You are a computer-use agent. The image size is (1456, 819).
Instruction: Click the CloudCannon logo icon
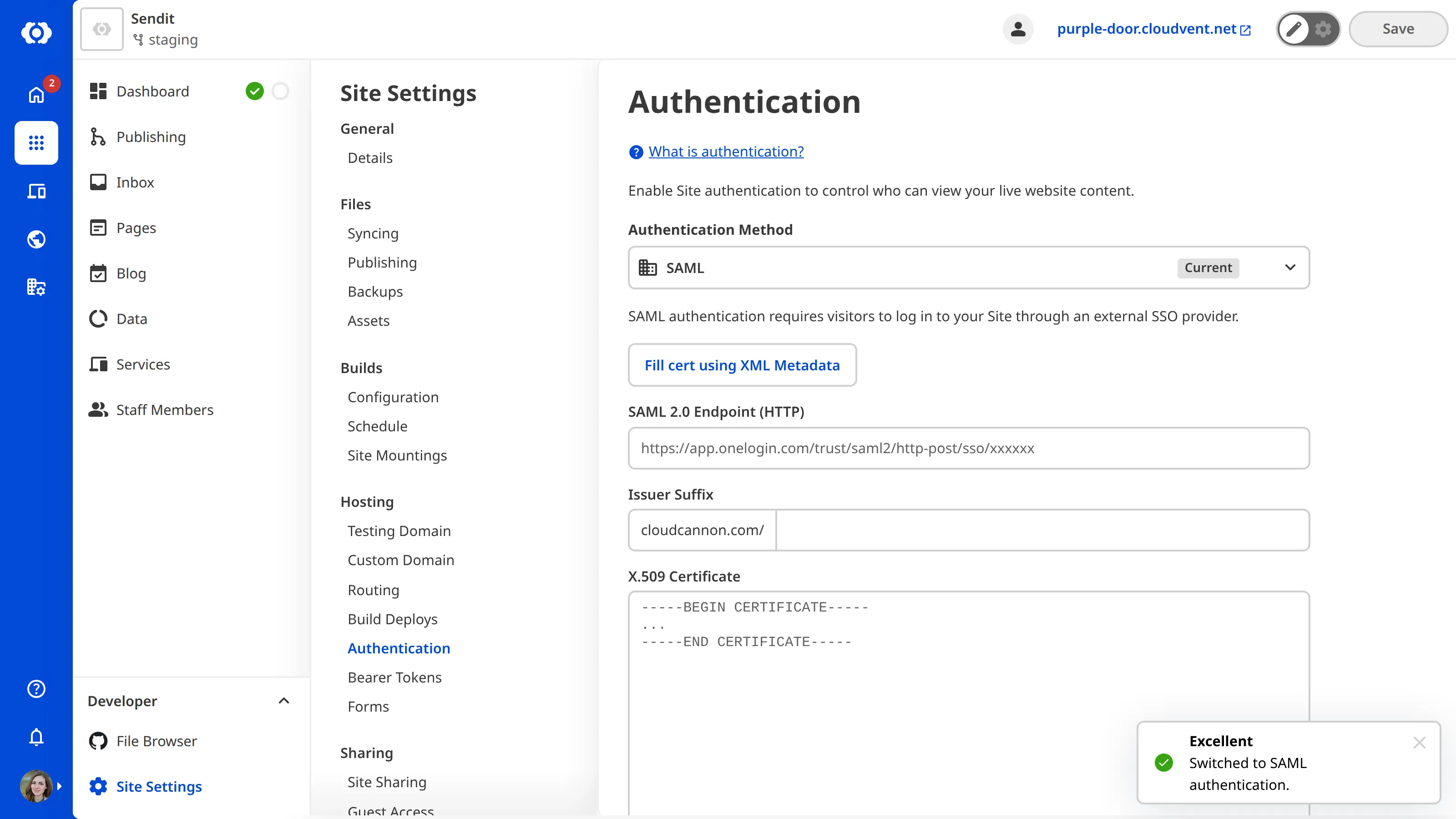point(36,32)
